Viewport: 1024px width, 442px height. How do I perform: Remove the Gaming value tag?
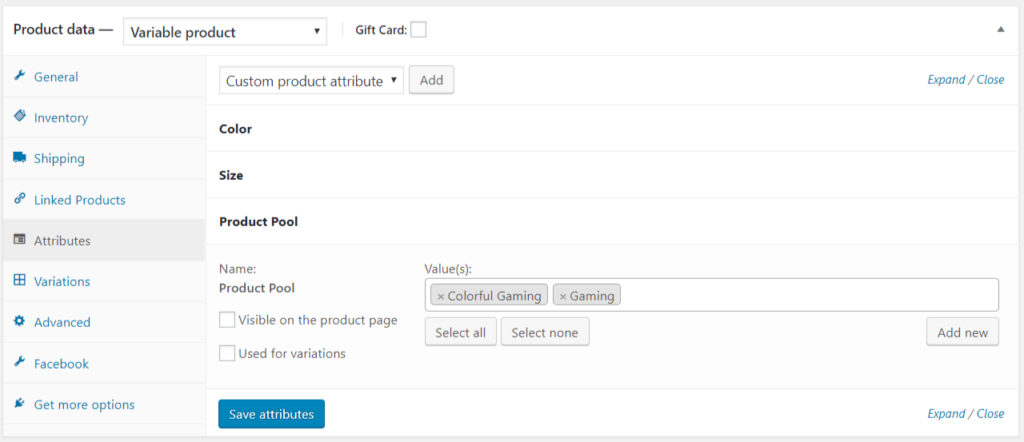click(563, 296)
